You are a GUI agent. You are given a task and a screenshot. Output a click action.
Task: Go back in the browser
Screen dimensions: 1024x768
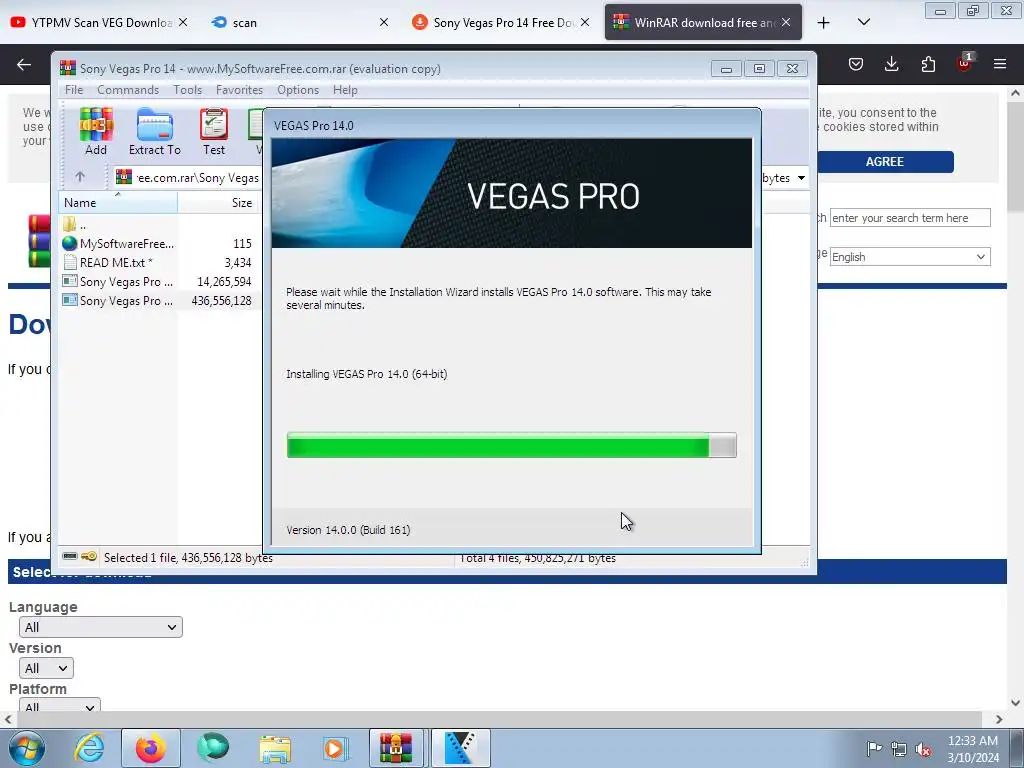tap(24, 64)
